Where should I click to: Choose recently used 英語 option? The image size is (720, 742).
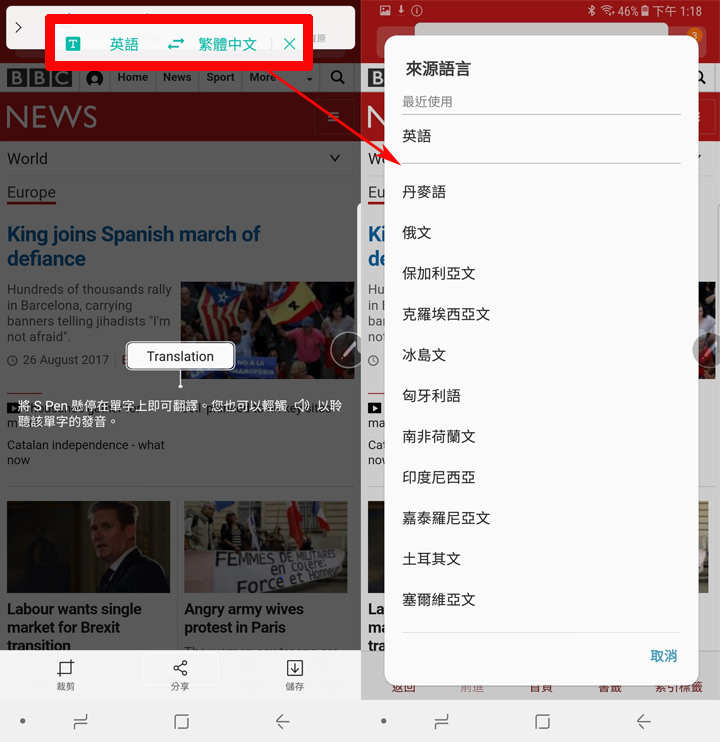417,136
